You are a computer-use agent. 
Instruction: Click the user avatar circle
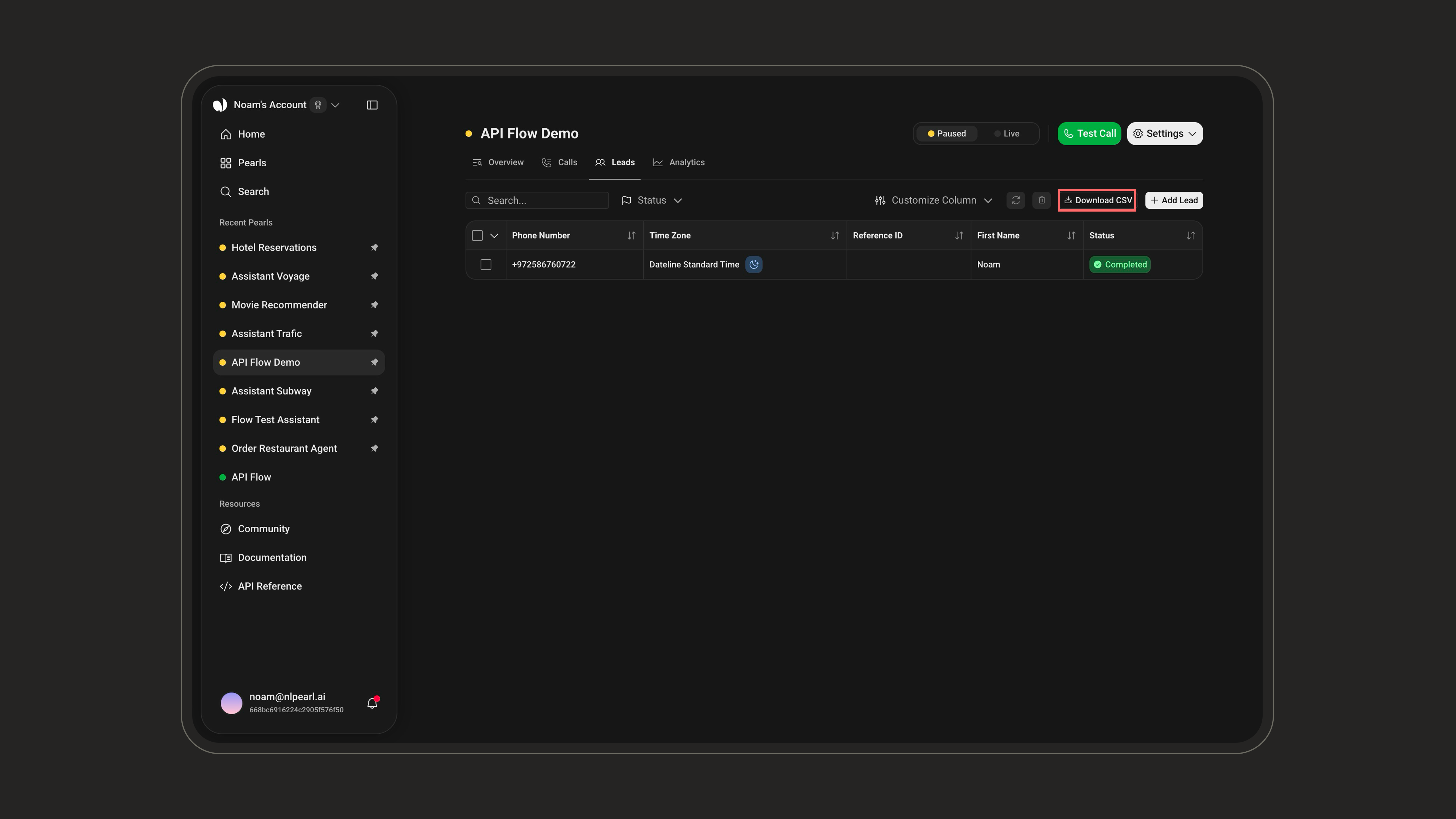pos(231,703)
